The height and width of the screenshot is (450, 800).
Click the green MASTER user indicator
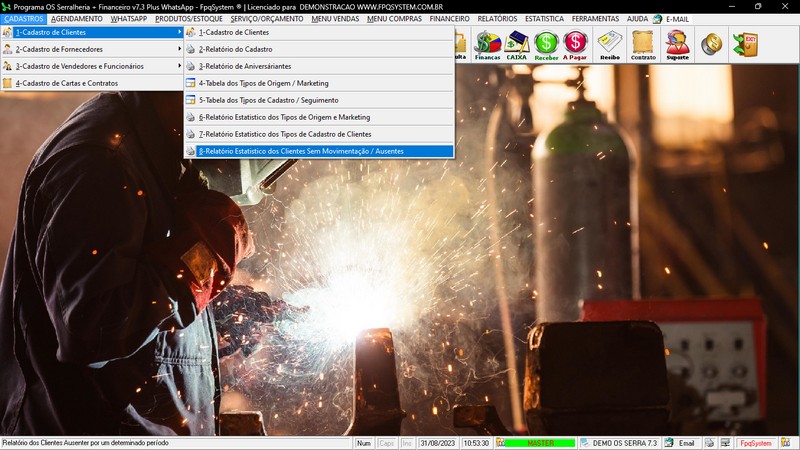tap(541, 443)
